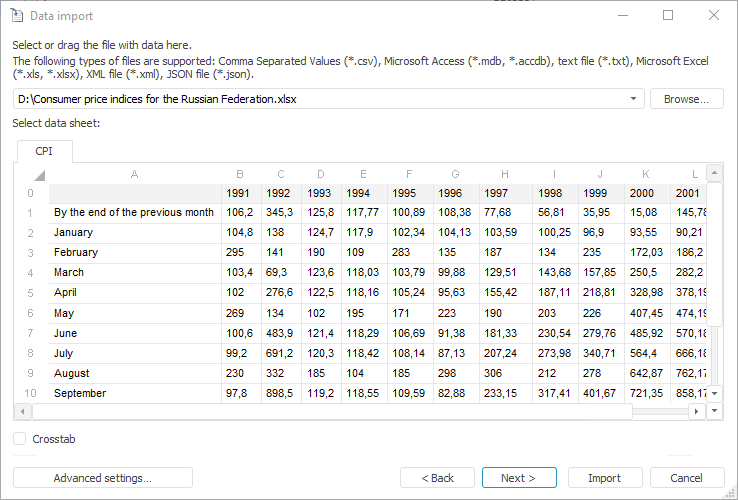
Task: Maximize the Data import window
Action: pos(668,15)
